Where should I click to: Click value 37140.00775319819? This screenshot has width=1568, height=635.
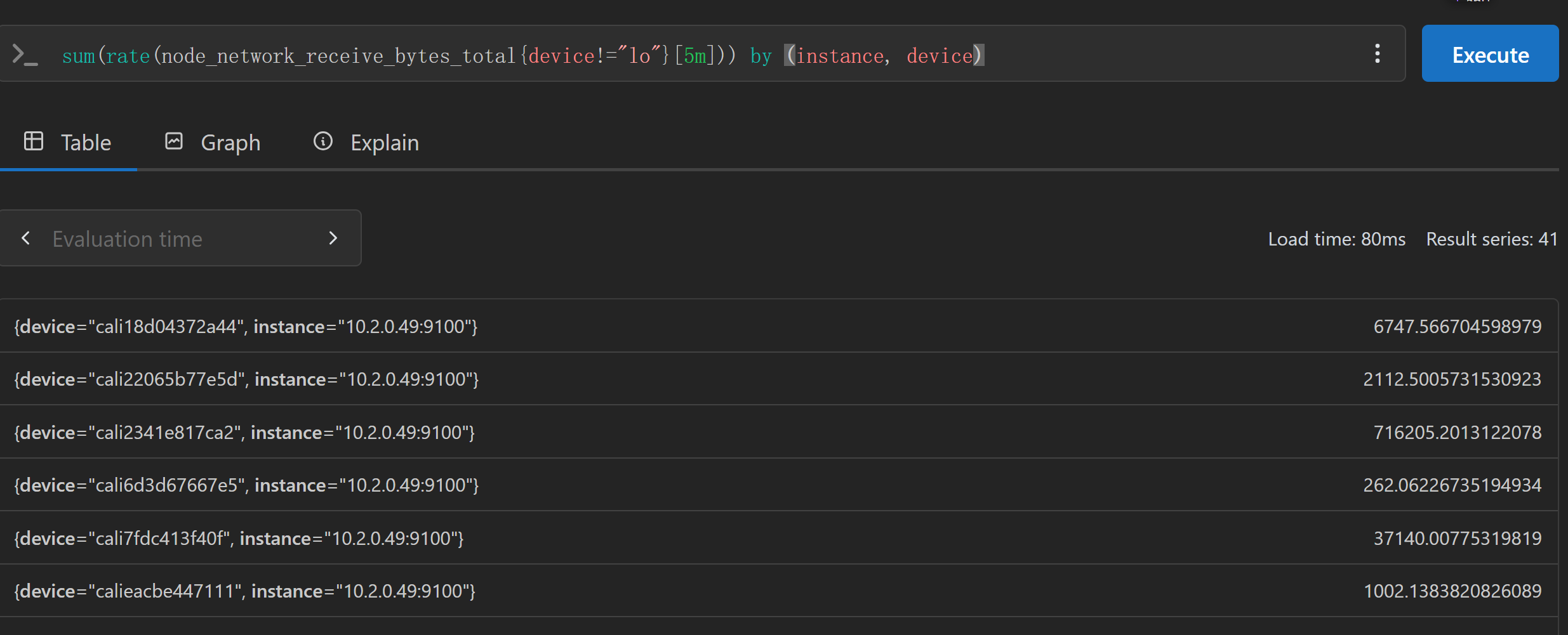point(1458,538)
